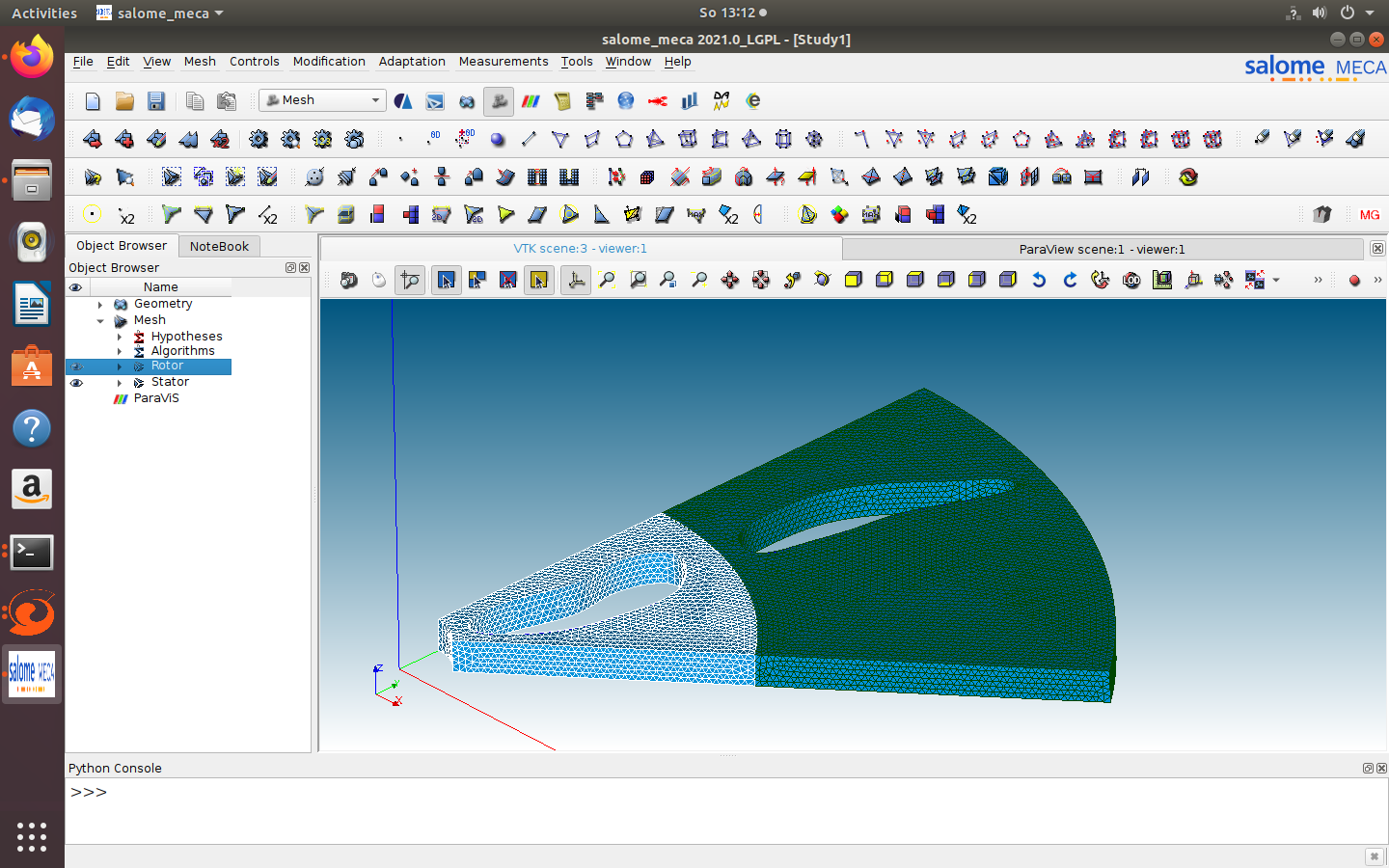
Task: Click the Fit All view icon
Action: [607, 281]
